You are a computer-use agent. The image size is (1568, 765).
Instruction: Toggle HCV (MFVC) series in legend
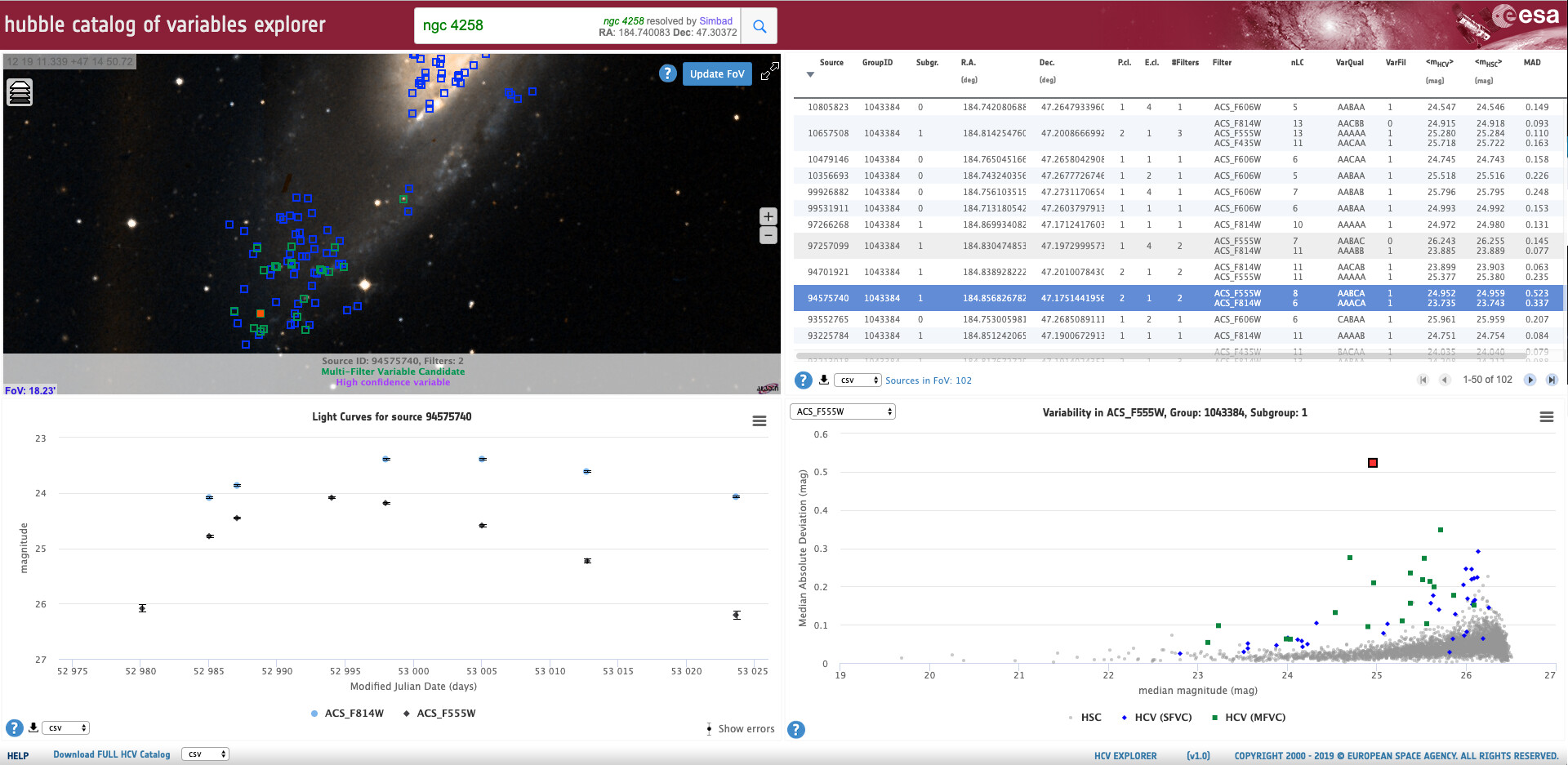(x=1249, y=718)
